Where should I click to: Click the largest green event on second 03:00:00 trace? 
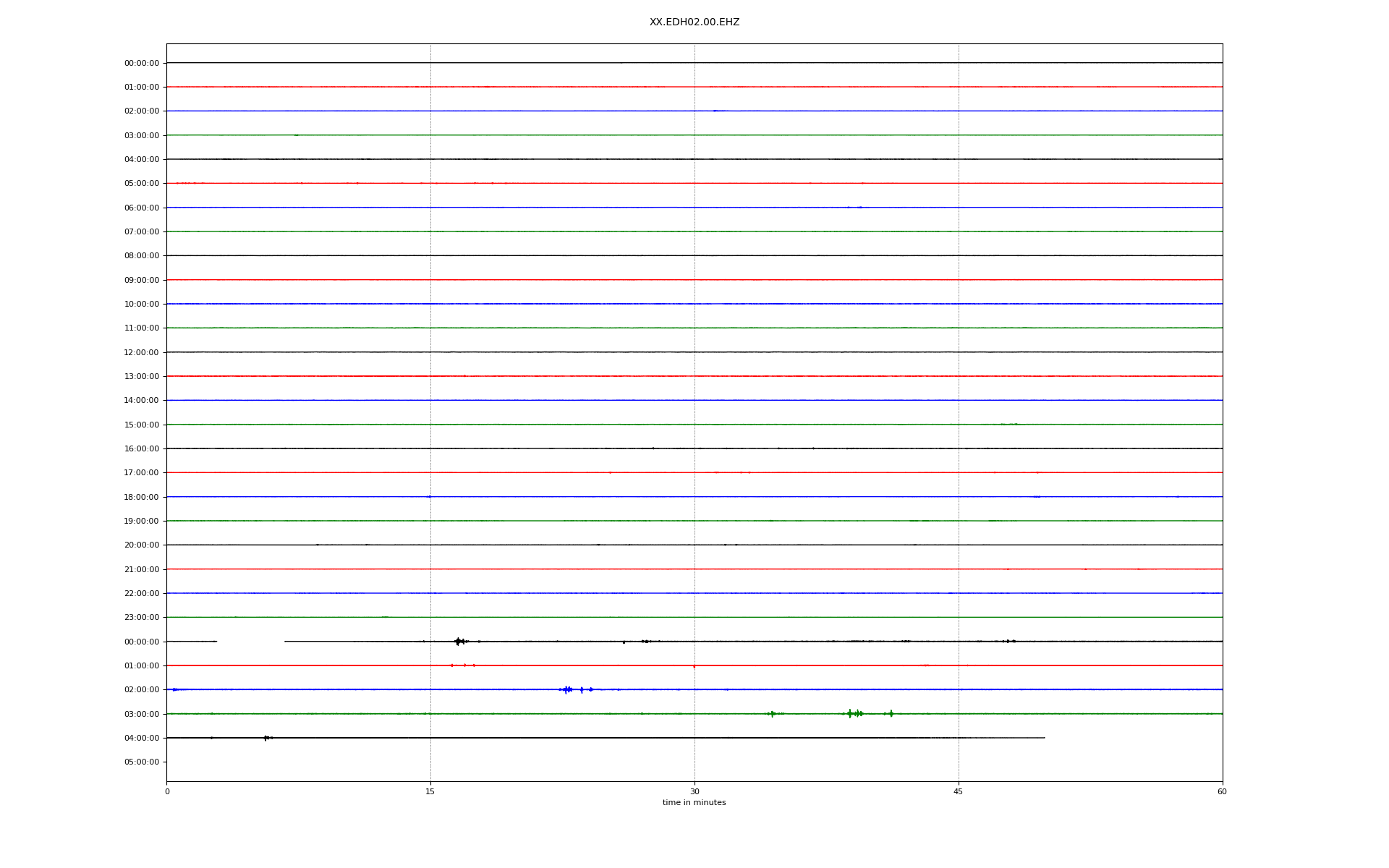[850, 714]
